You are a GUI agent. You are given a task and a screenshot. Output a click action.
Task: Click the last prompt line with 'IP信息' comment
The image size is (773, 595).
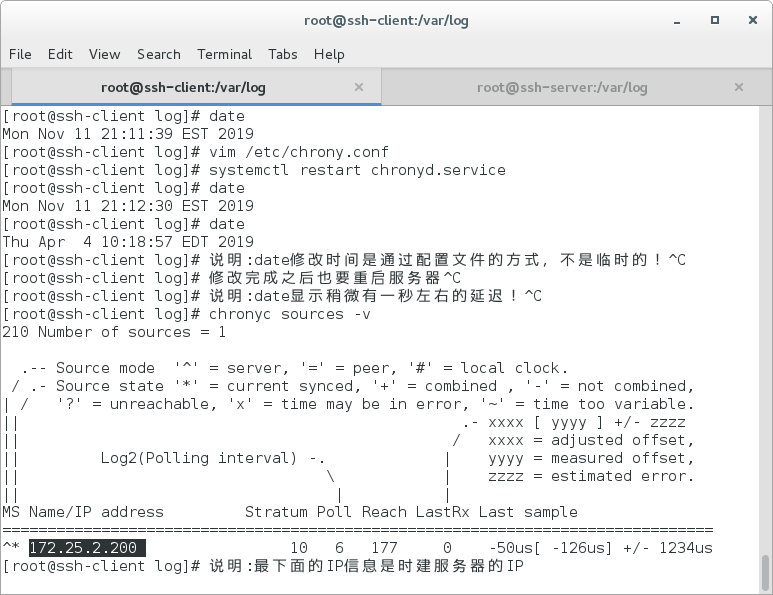tap(263, 566)
